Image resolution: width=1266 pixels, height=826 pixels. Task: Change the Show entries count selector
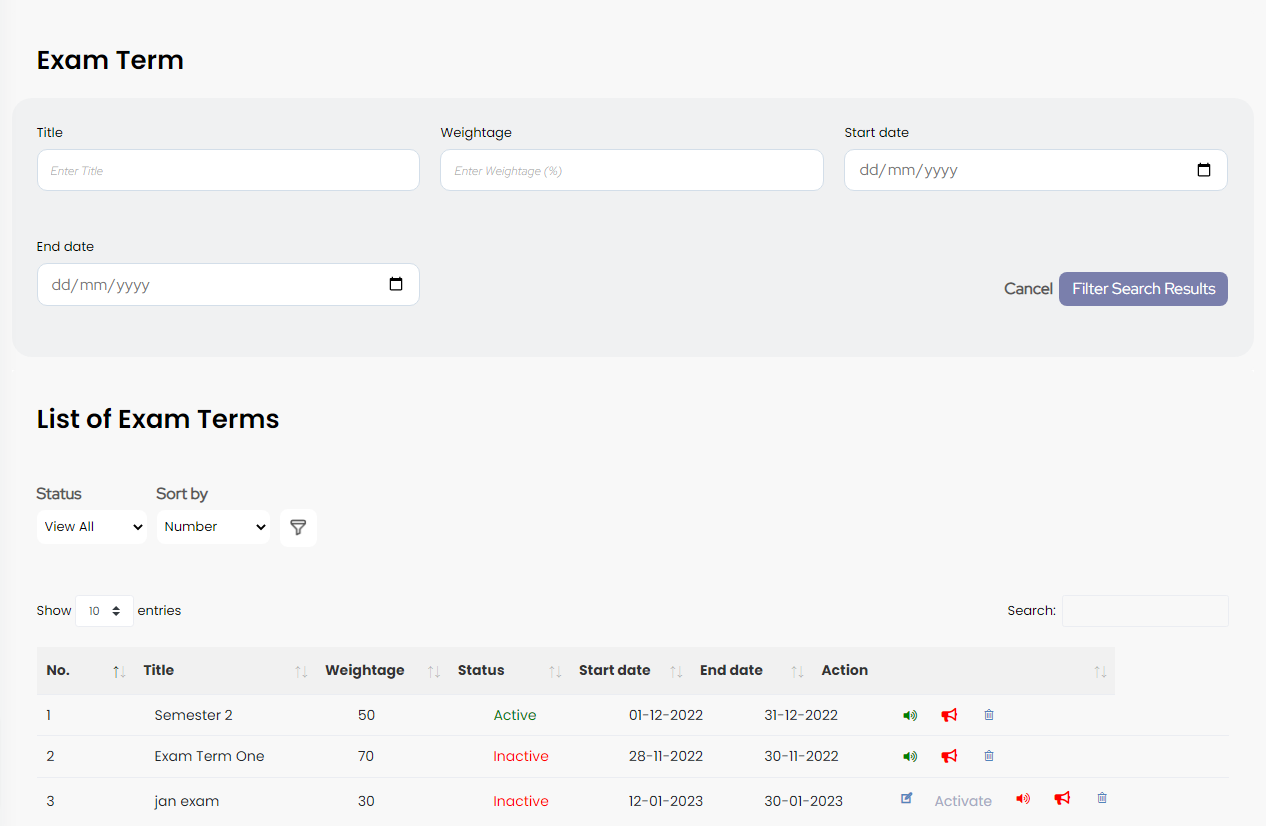tap(104, 611)
